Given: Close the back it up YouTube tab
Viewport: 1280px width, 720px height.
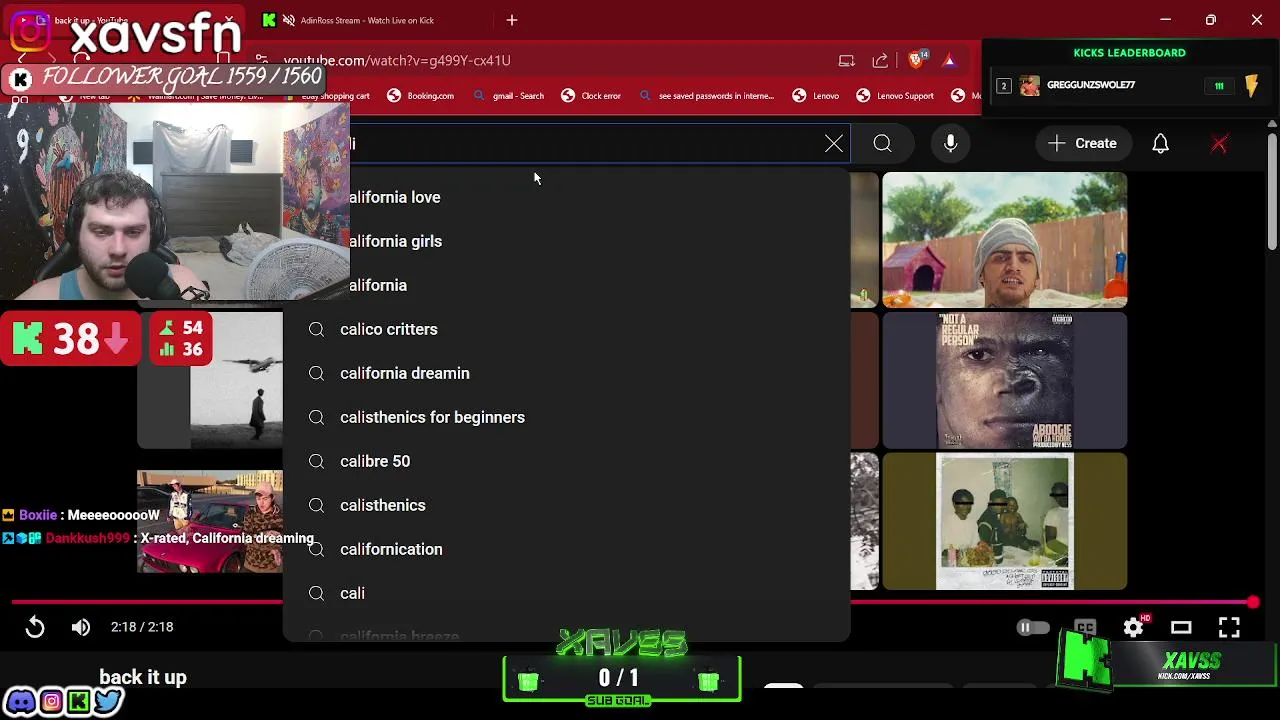Looking at the screenshot, I should click(230, 20).
